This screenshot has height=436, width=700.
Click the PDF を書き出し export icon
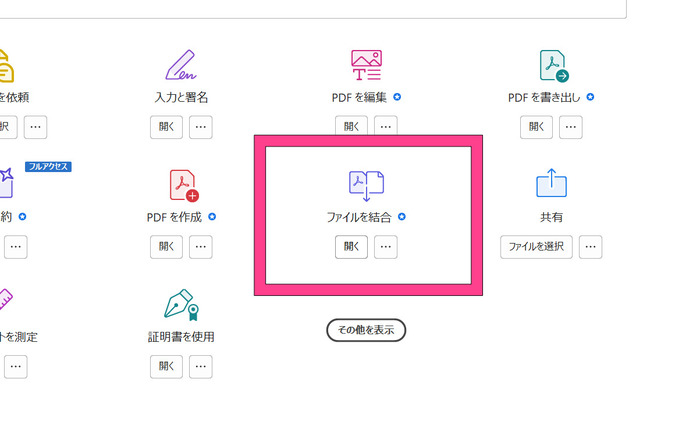[x=554, y=66]
